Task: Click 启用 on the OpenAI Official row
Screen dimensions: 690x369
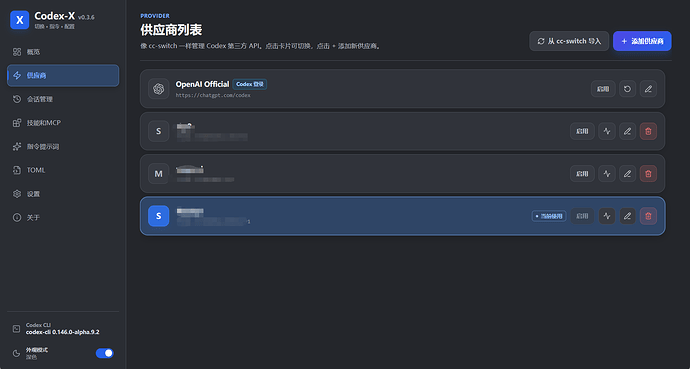Action: pos(603,89)
